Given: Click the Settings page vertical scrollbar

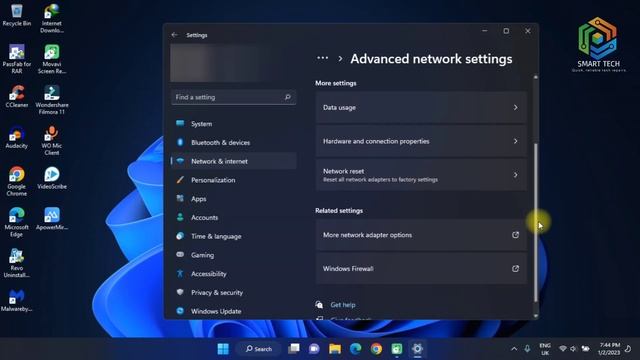Looking at the screenshot, I should pyautogui.click(x=536, y=222).
